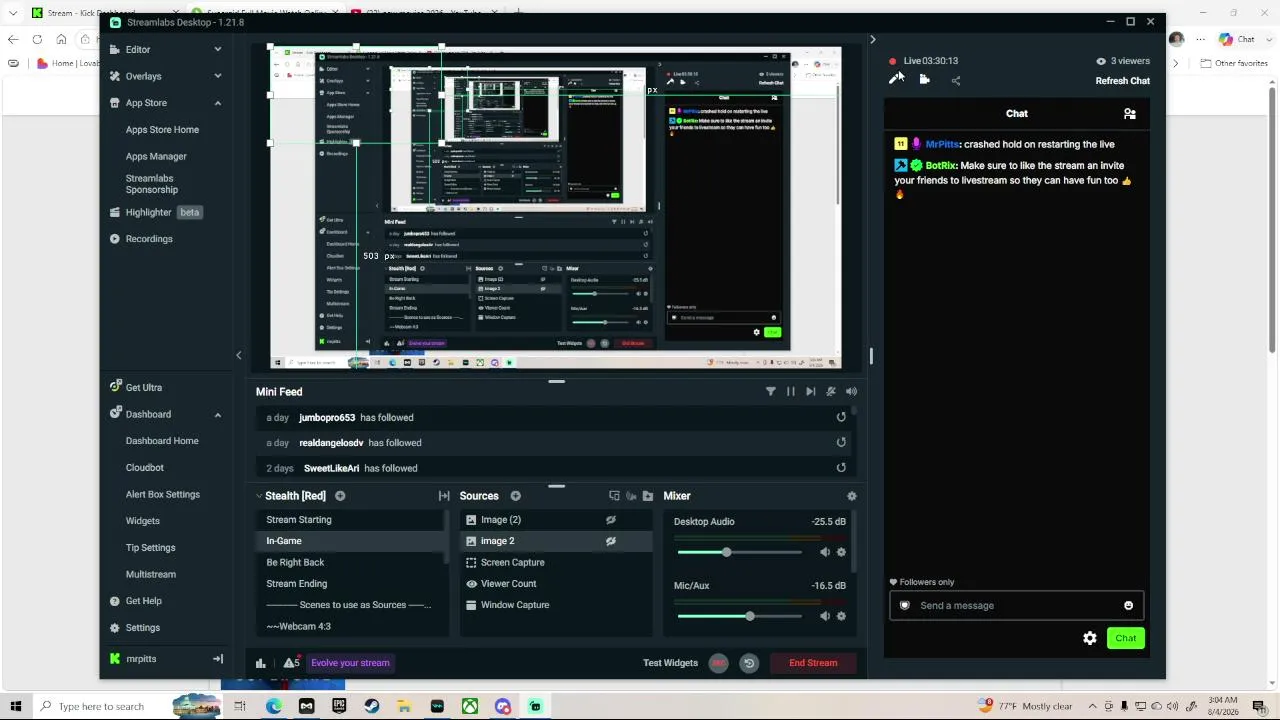This screenshot has height=720, width=1280.
Task: Collapse the Dashboard sidebar section
Action: 217,414
